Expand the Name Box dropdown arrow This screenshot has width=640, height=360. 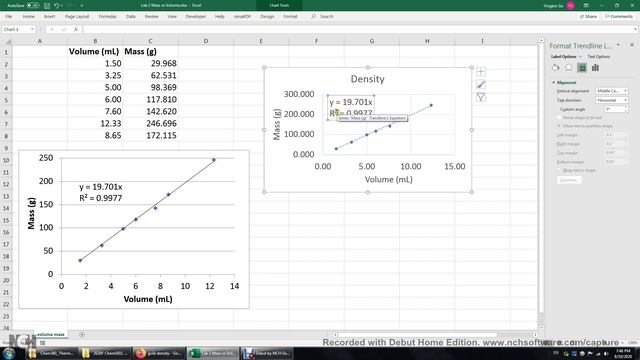(32, 29)
